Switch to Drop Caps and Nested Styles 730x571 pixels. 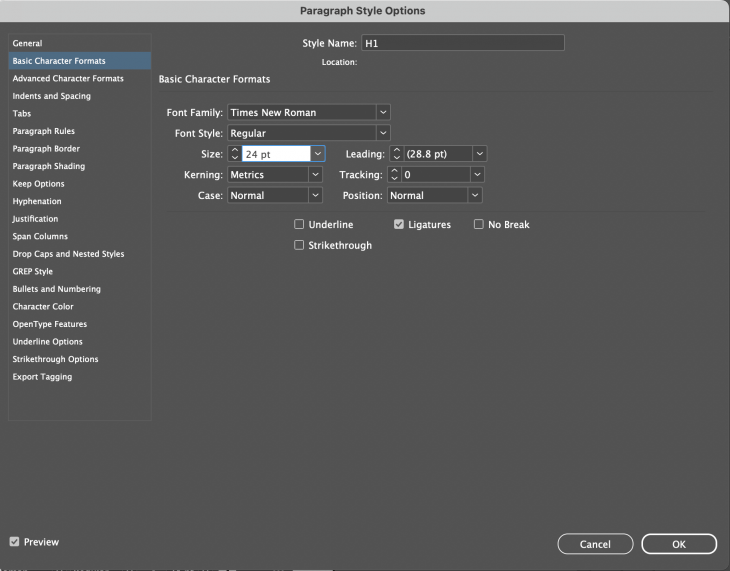click(x=68, y=254)
